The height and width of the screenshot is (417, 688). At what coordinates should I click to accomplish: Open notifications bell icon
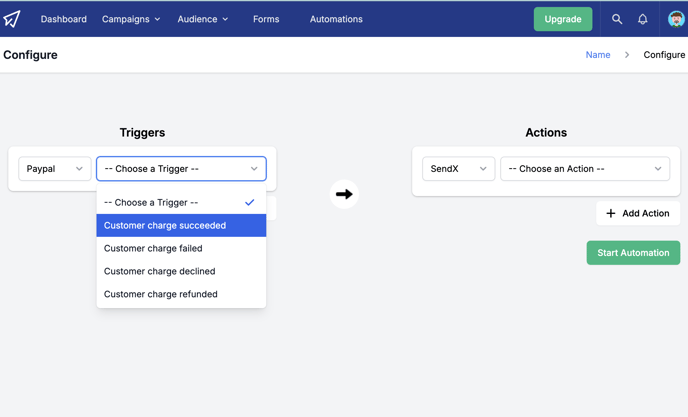642,19
